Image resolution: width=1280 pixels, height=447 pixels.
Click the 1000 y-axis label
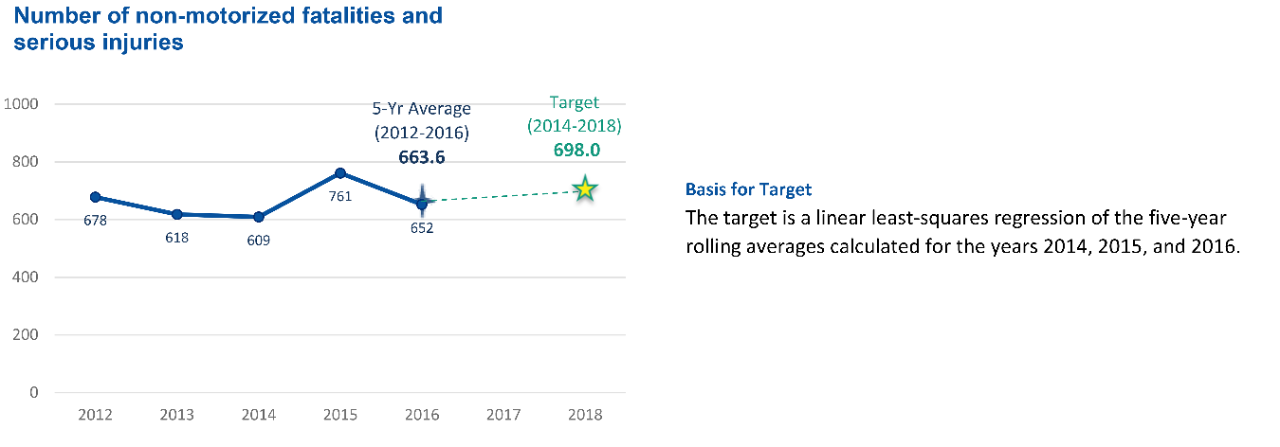[x=21, y=104]
